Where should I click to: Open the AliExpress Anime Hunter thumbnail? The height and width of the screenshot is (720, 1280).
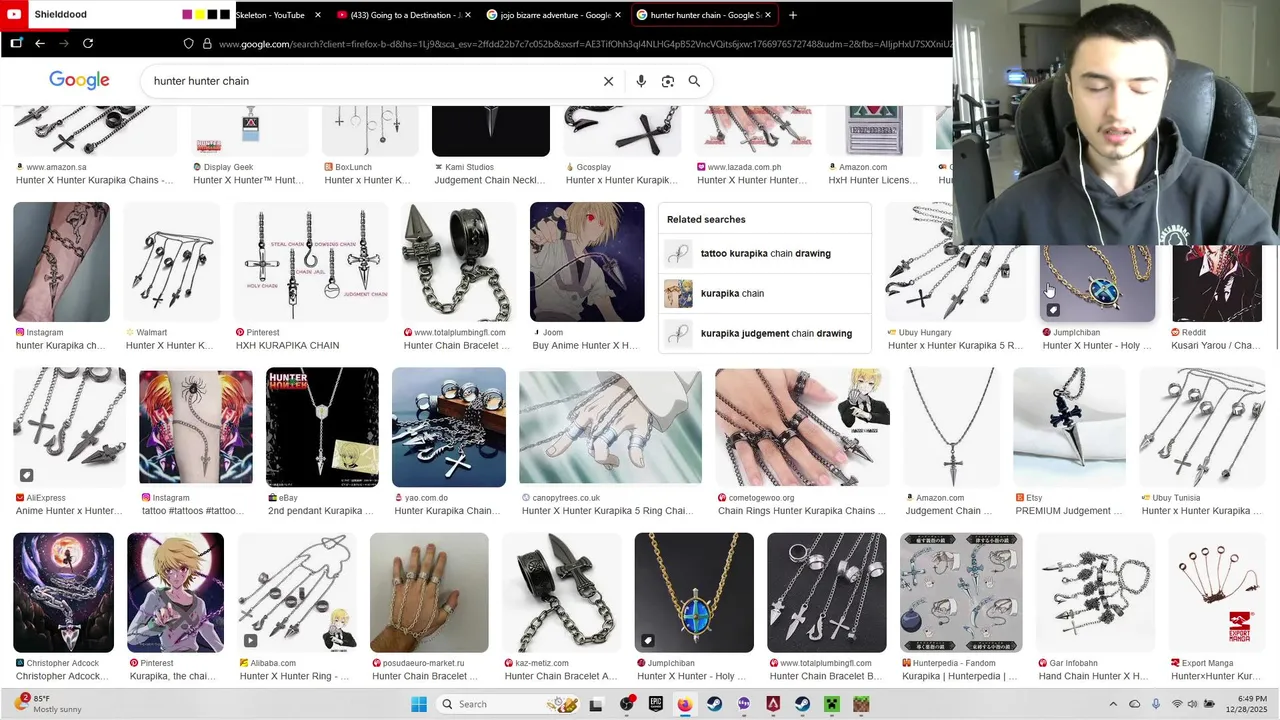click(x=69, y=428)
